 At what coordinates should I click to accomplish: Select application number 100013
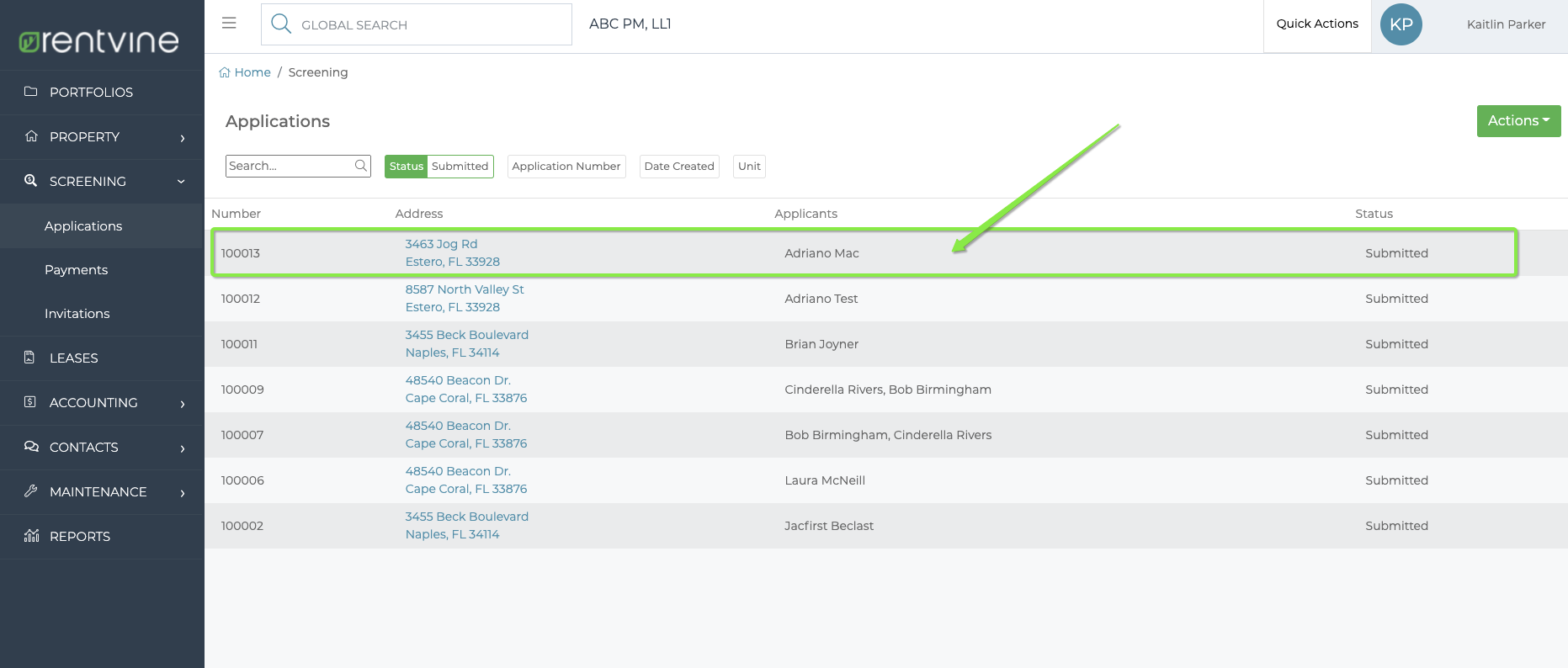pos(241,253)
